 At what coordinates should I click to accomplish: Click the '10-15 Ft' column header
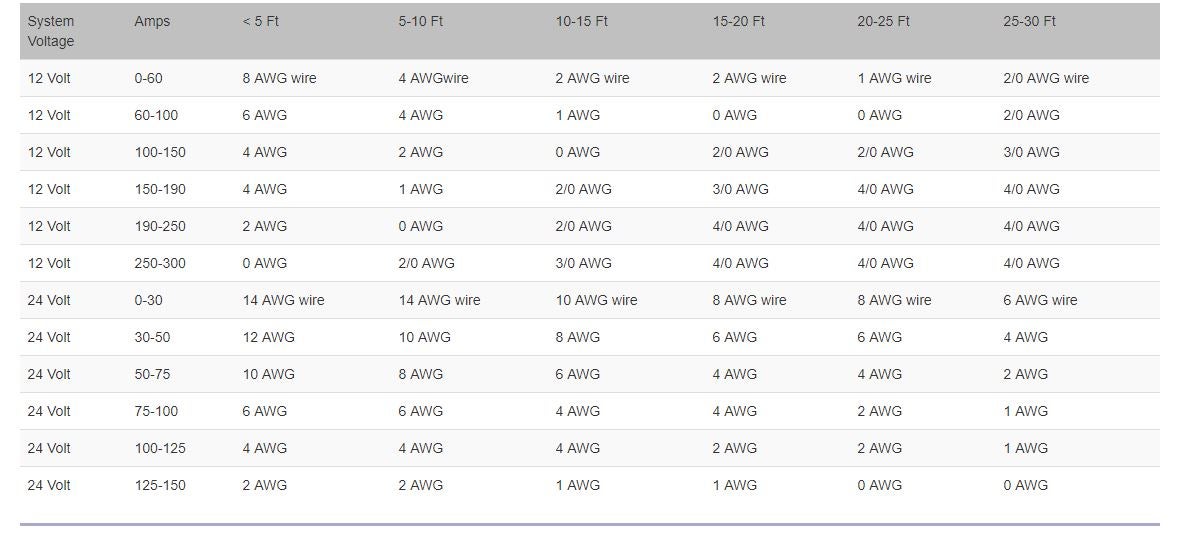pos(581,21)
